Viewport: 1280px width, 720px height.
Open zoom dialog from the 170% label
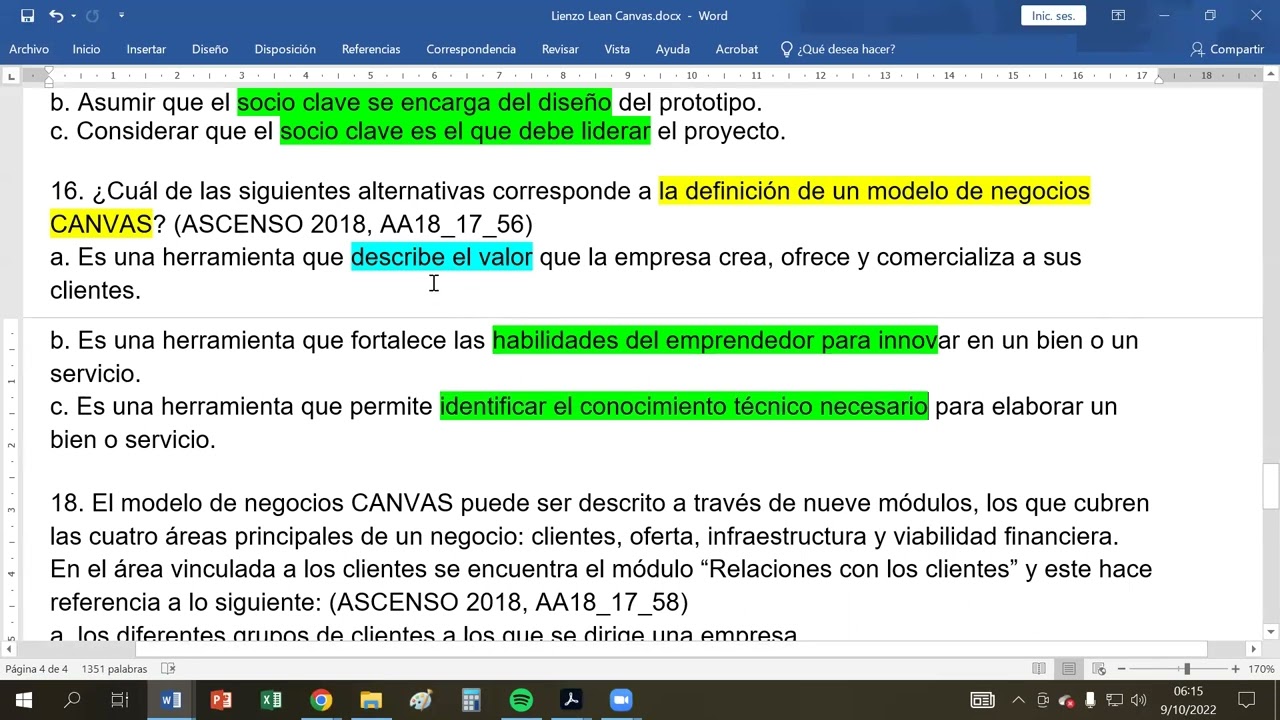point(1261,669)
